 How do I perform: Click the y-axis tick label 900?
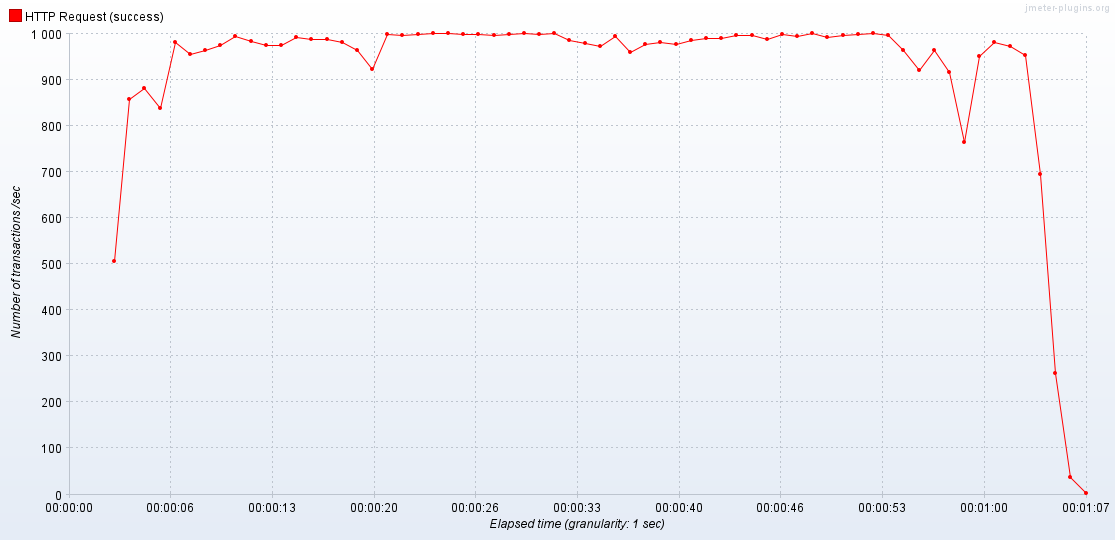53,80
